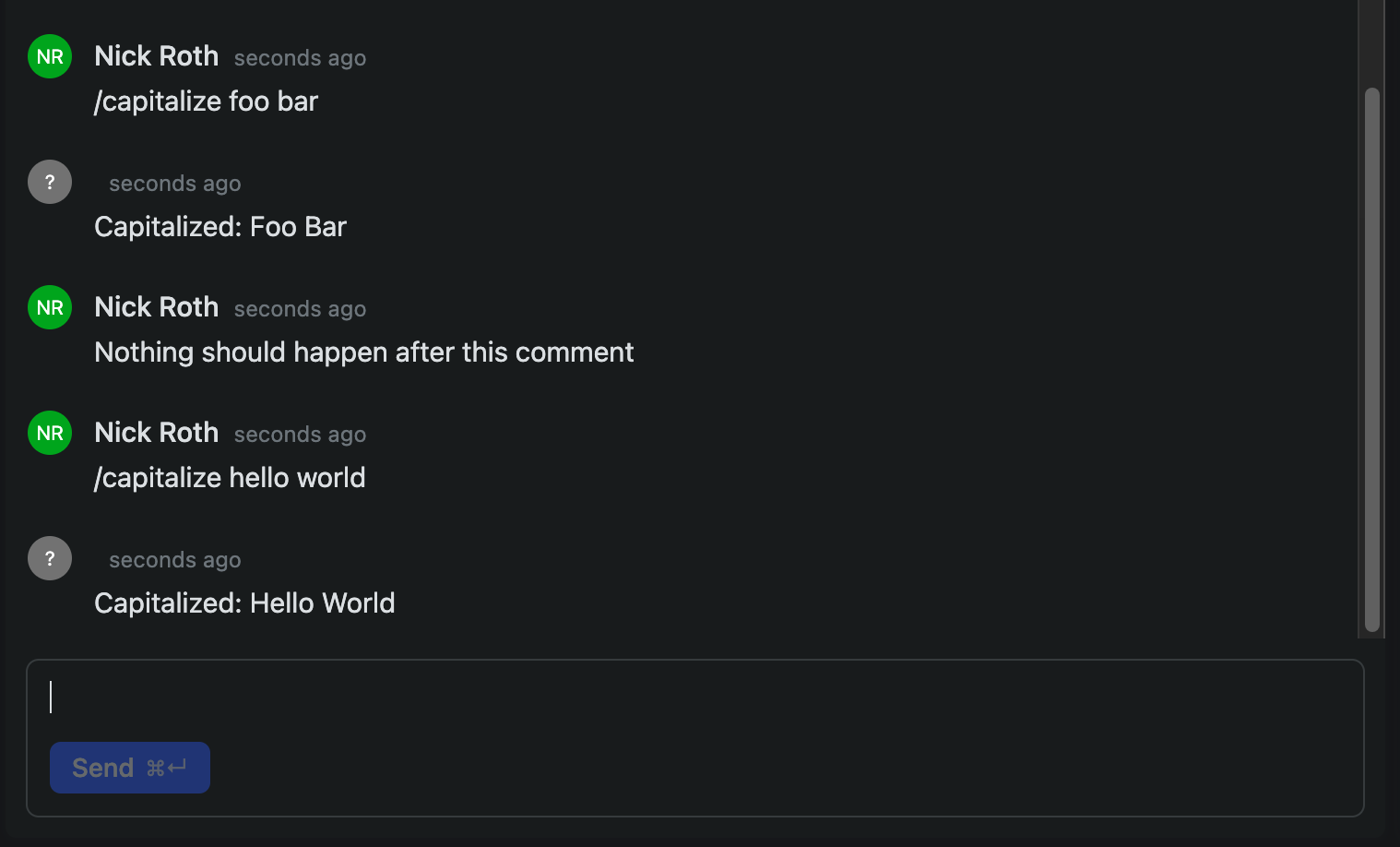Click the Send button
This screenshot has width=1400, height=847.
coord(130,768)
